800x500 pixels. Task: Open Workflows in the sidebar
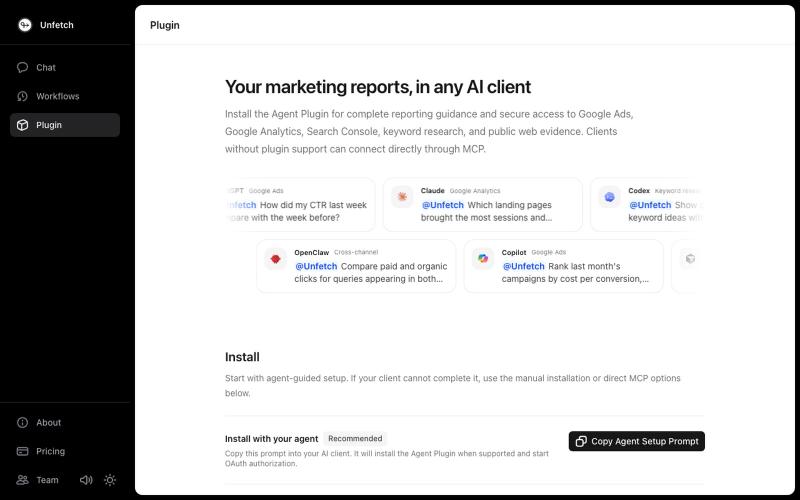(65, 96)
